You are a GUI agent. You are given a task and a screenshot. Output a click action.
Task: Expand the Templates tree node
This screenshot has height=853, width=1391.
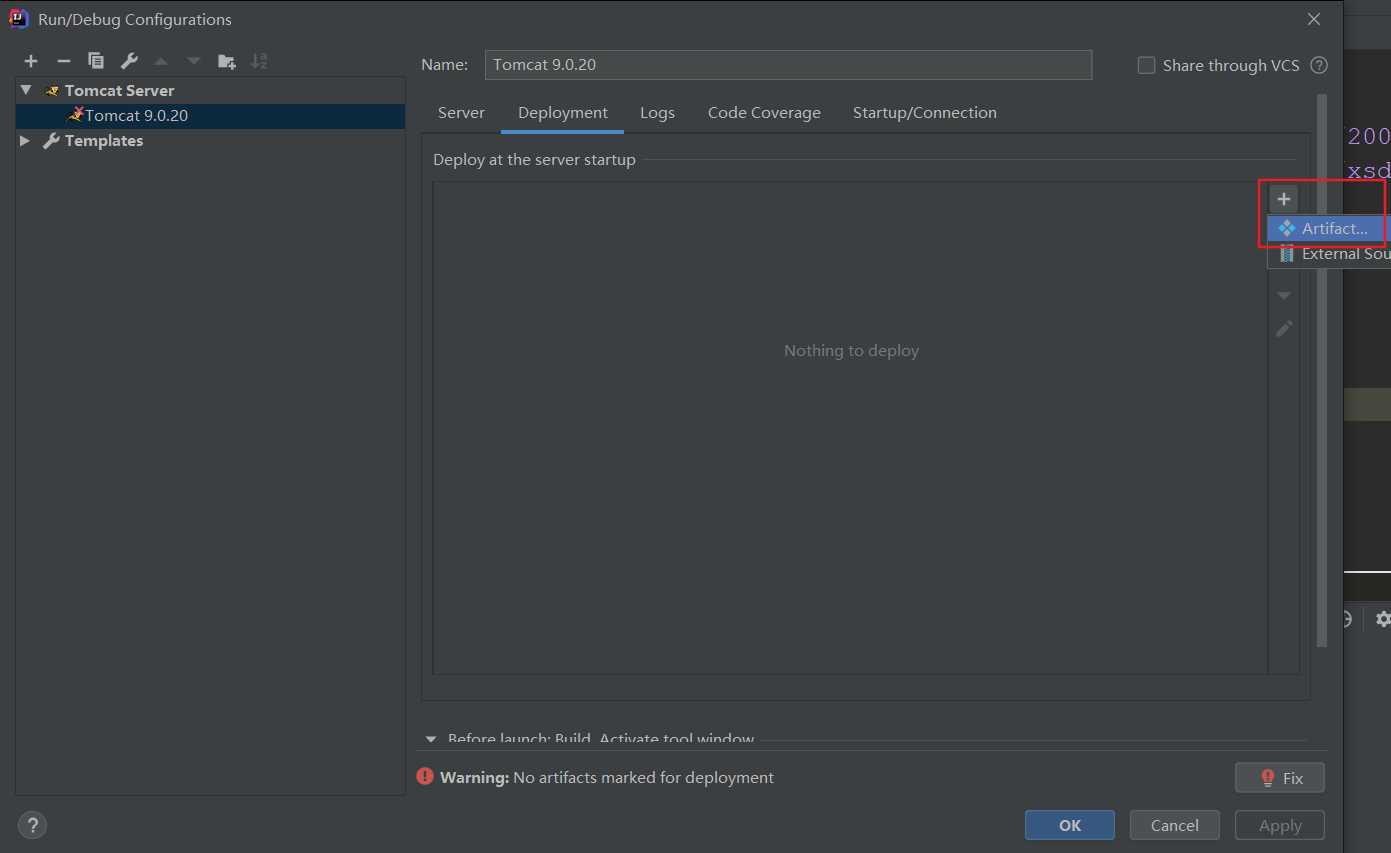click(x=25, y=141)
